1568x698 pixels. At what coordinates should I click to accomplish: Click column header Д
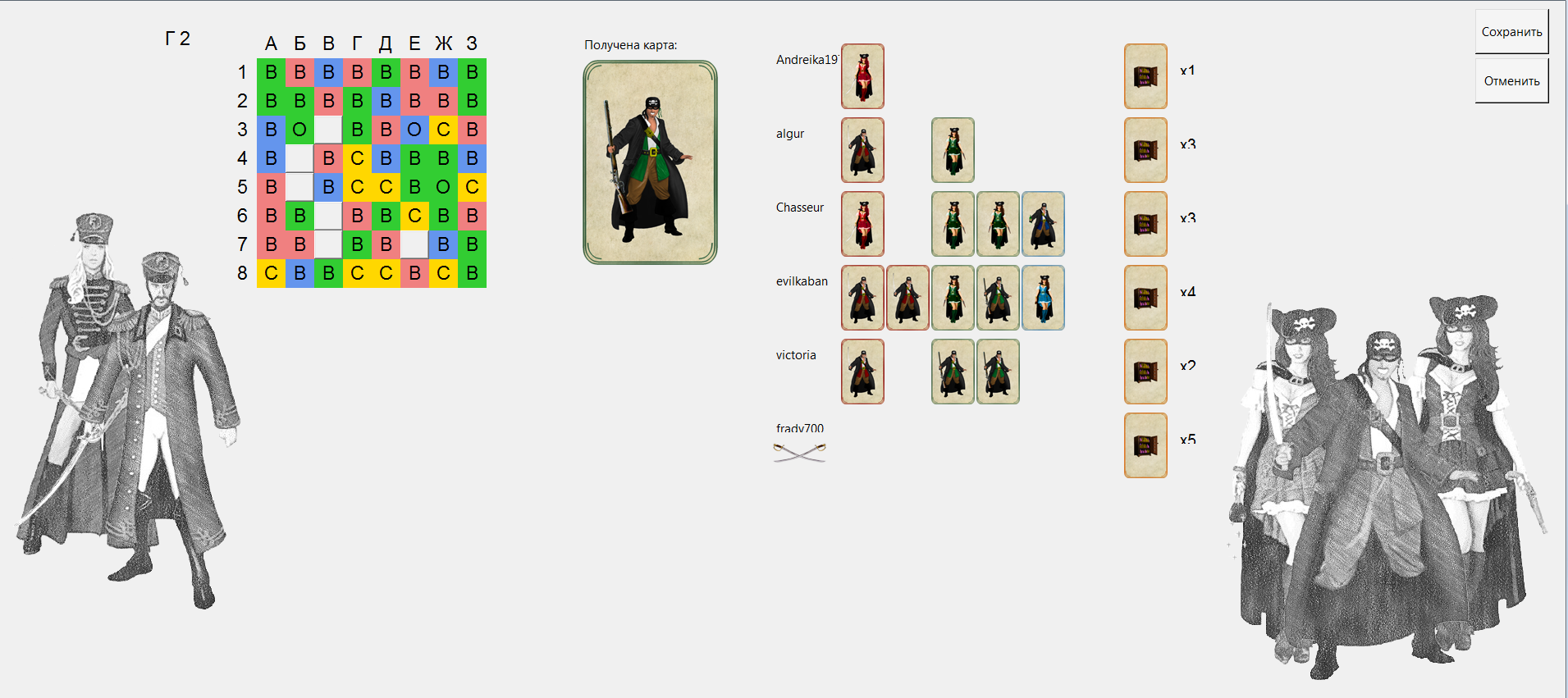(386, 43)
